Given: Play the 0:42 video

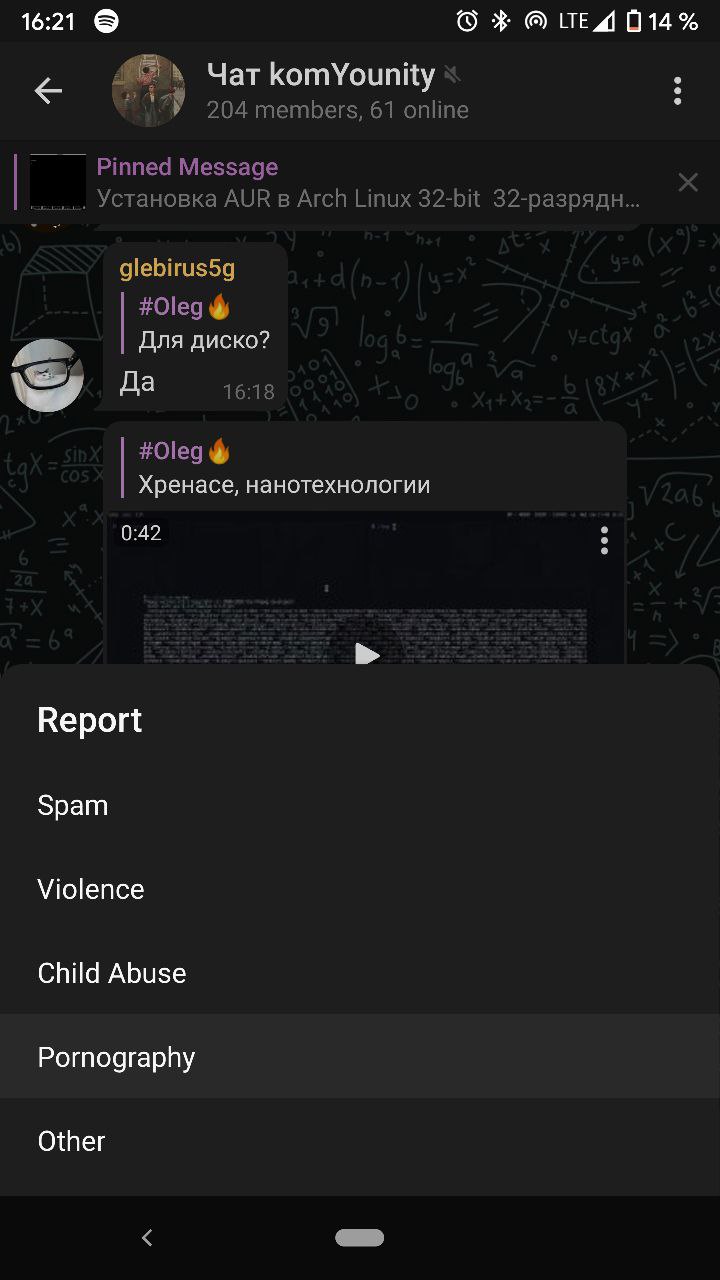Looking at the screenshot, I should [x=367, y=655].
